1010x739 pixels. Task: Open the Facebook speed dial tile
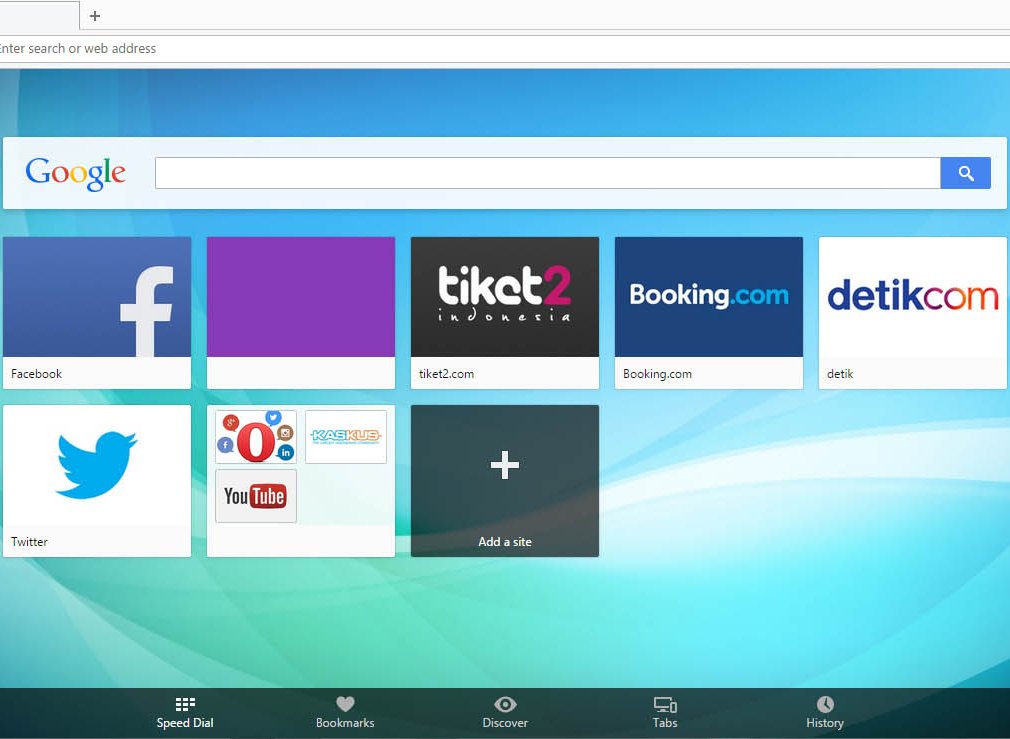[x=97, y=312]
